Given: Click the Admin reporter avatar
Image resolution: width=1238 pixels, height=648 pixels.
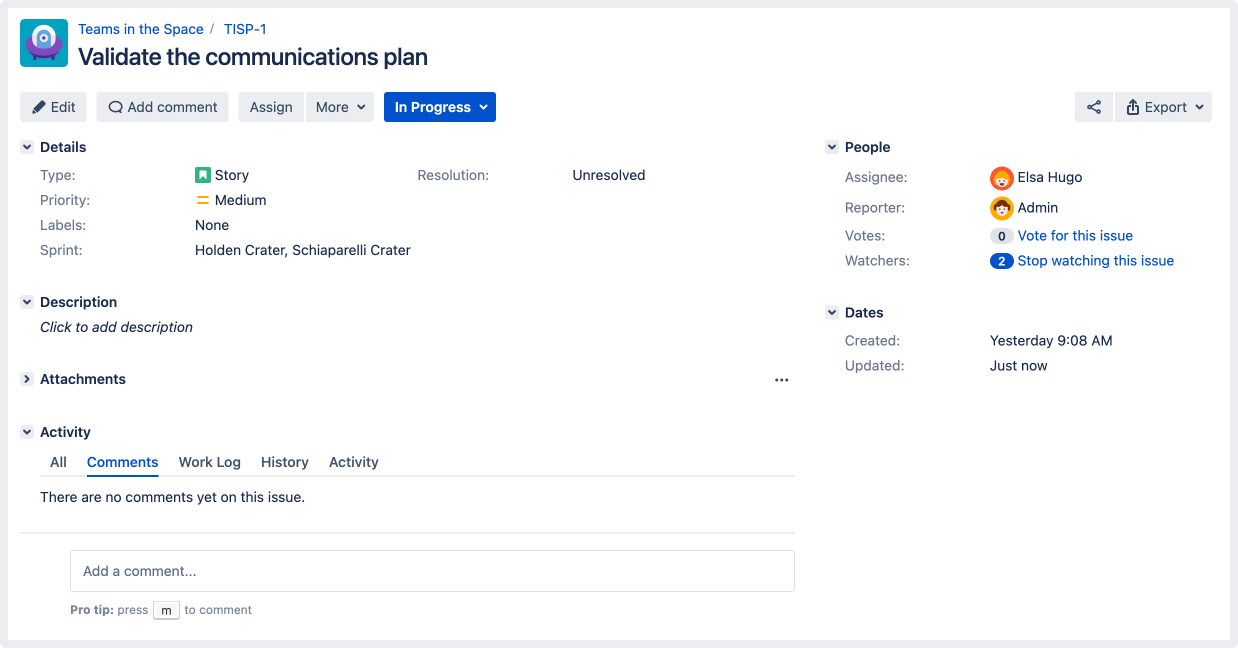Looking at the screenshot, I should (1002, 208).
